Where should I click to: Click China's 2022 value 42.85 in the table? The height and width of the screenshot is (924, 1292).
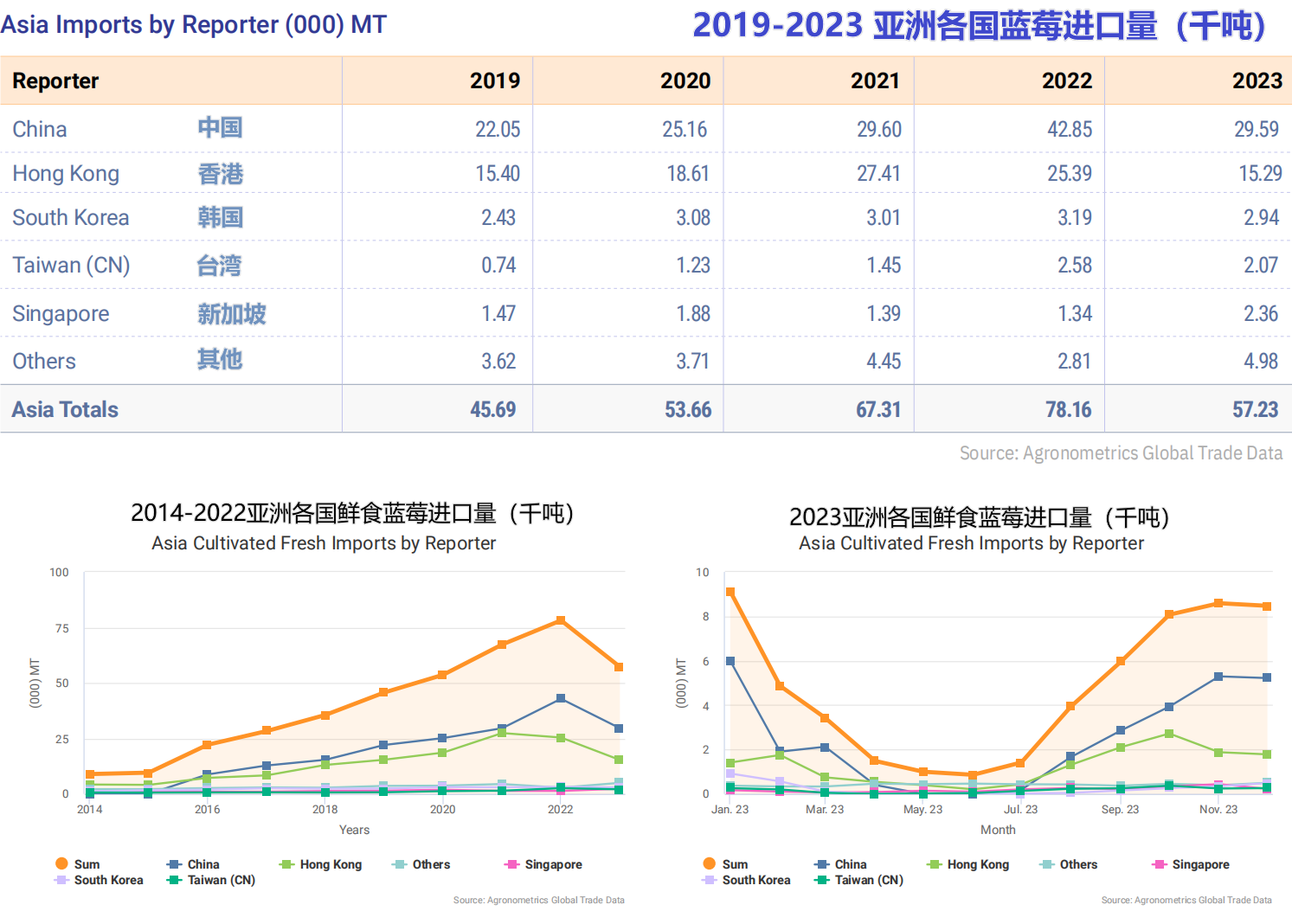coord(1070,129)
